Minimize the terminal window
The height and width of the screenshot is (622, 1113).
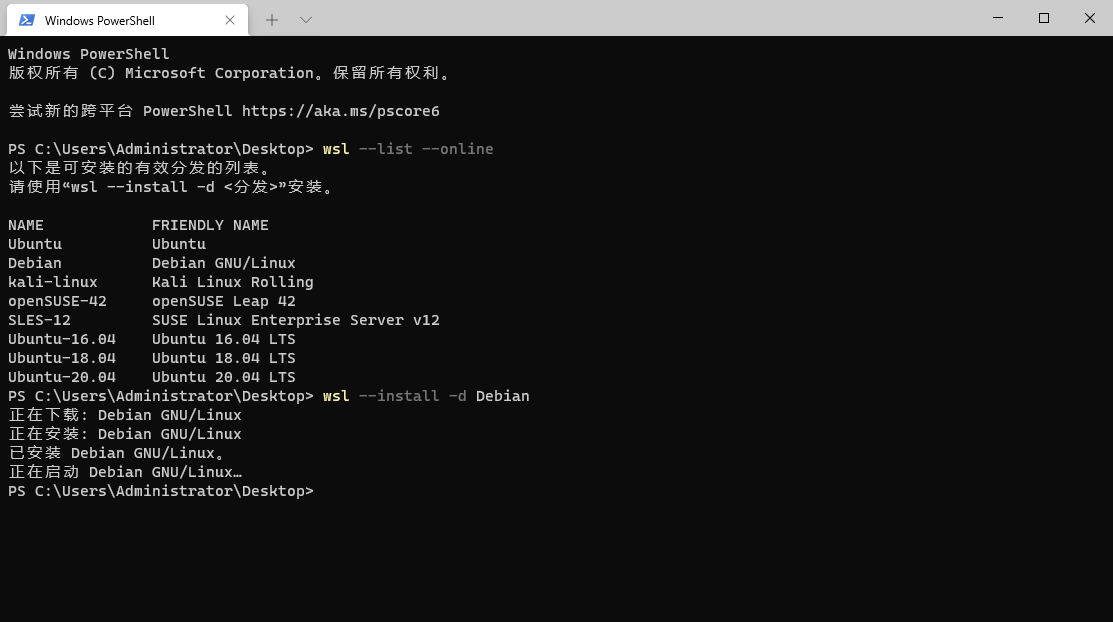point(998,18)
